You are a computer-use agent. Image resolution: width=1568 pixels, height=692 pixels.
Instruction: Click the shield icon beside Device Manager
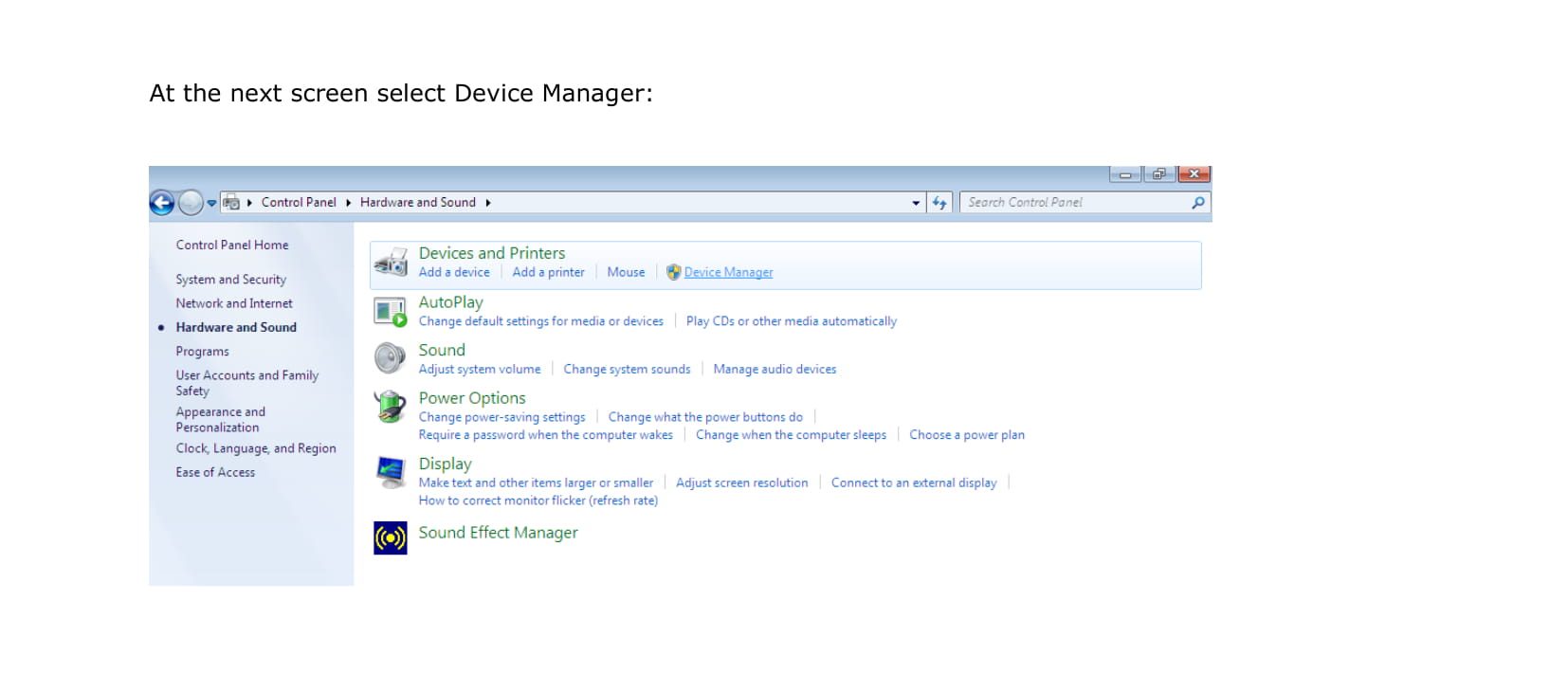coord(674,272)
